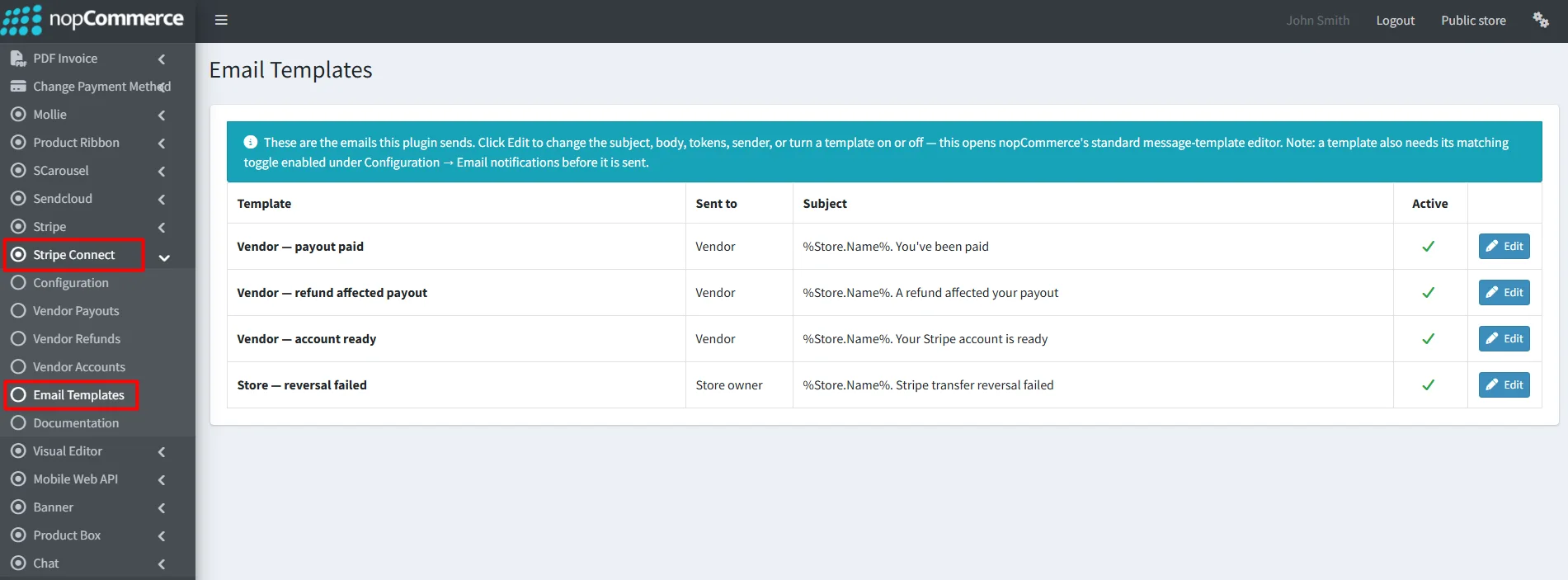Viewport: 1568px width, 580px height.
Task: Click the Configuration submenu circle icon
Action: [x=18, y=283]
